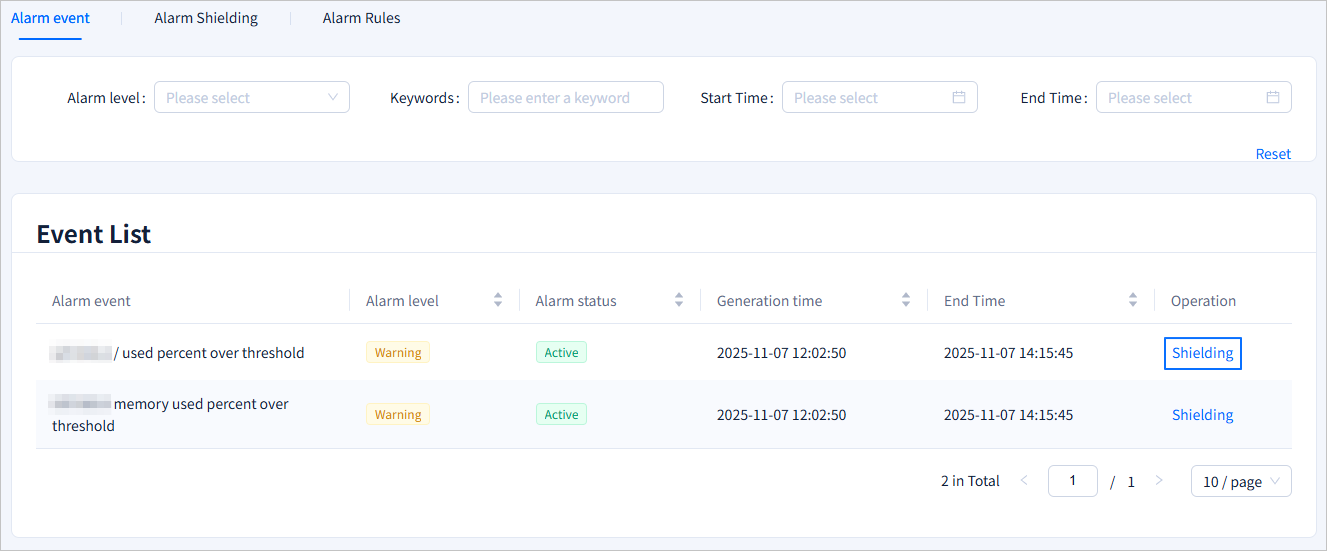
Task: Expand the 10 / page size selector
Action: (x=1240, y=481)
